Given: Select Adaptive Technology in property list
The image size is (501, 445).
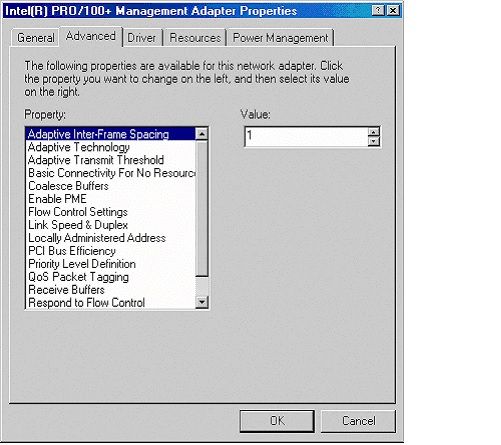Looking at the screenshot, I should (x=111, y=147).
